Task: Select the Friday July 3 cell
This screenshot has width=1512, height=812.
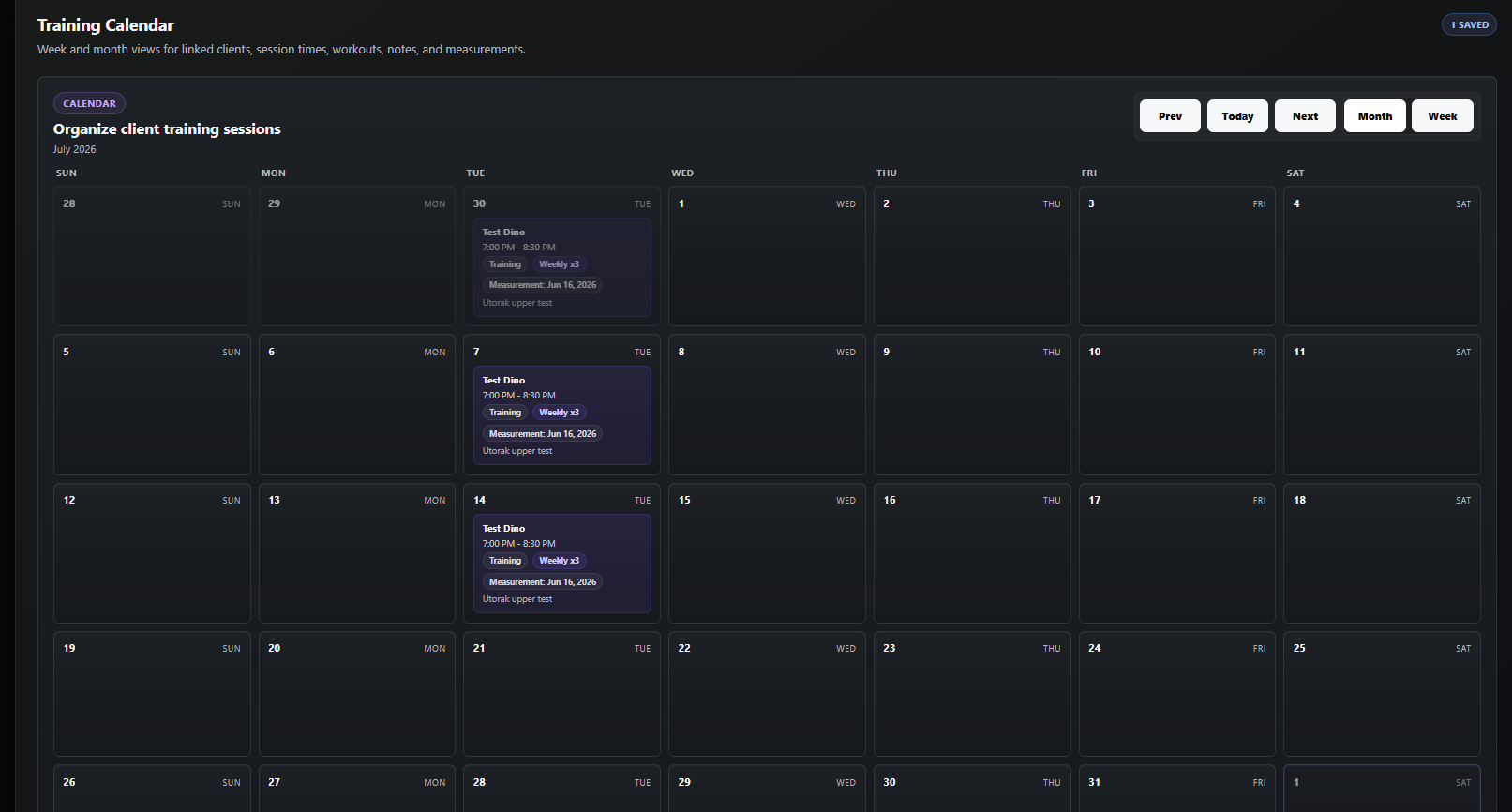Action: pyautogui.click(x=1177, y=256)
